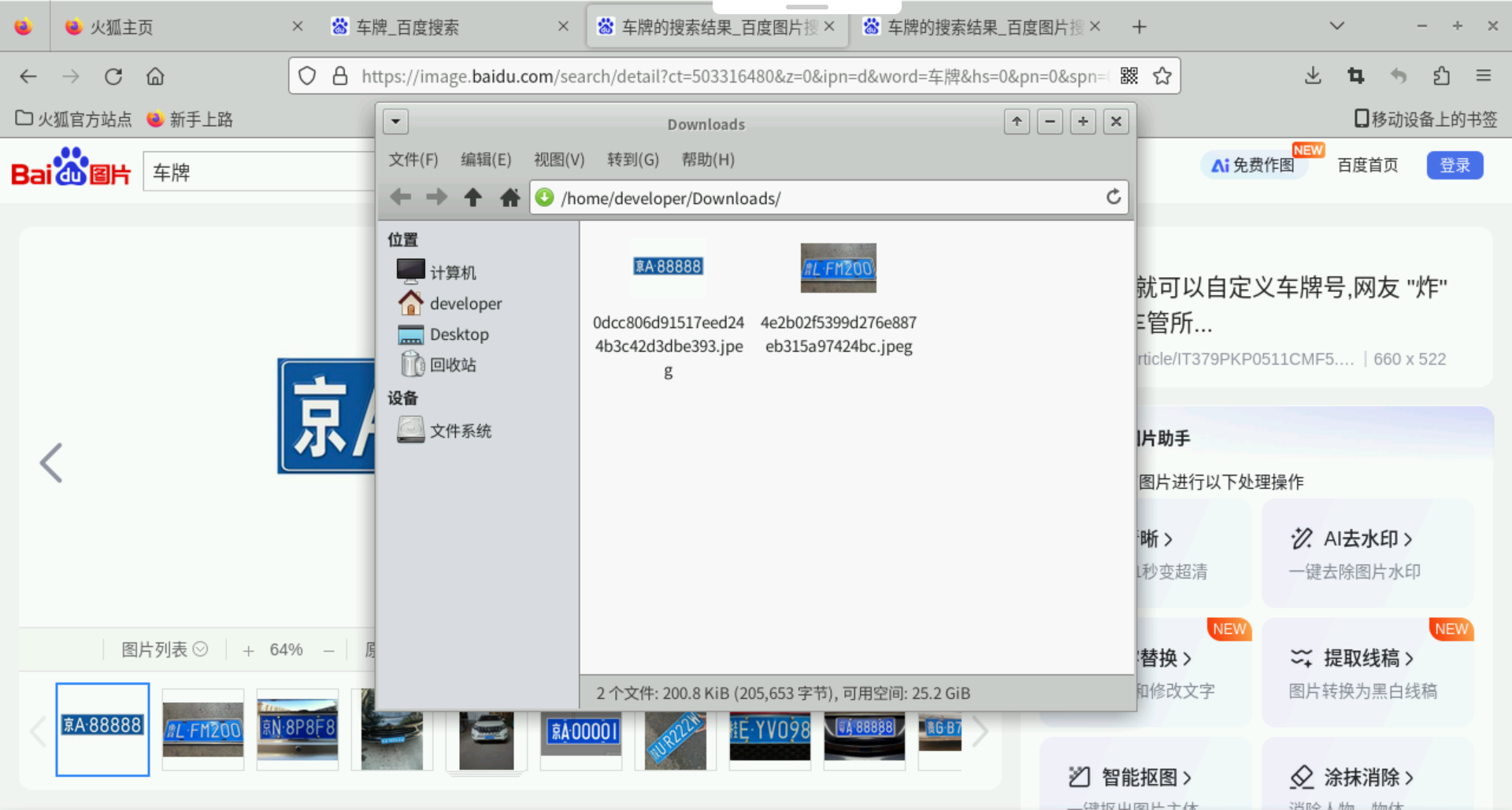Decrease image zoom from 64%

point(329,649)
